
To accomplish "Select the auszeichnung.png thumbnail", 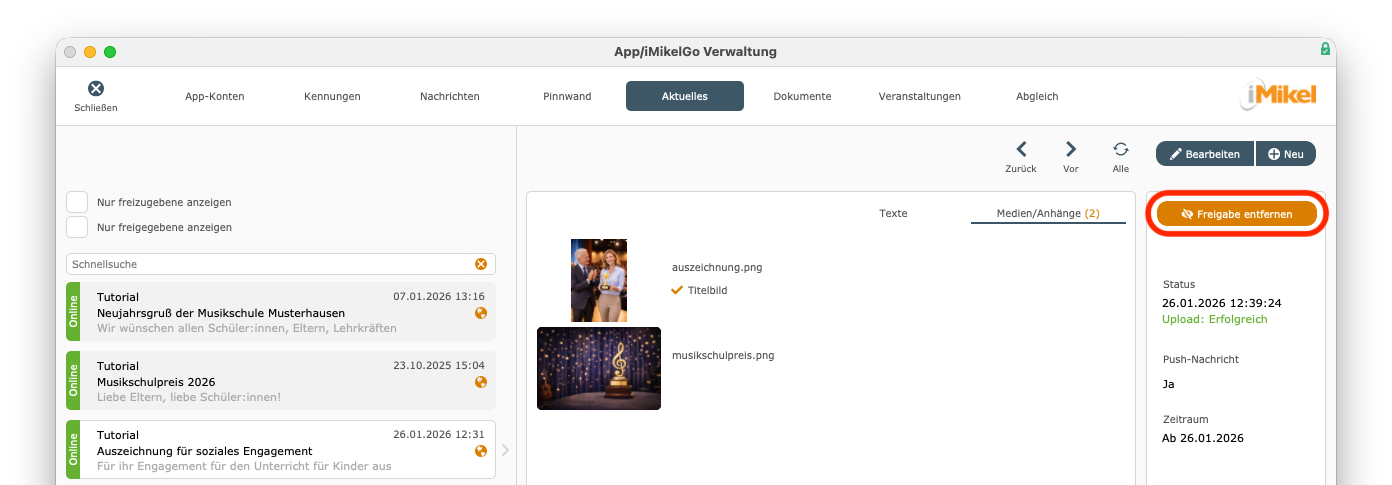I will pos(599,280).
